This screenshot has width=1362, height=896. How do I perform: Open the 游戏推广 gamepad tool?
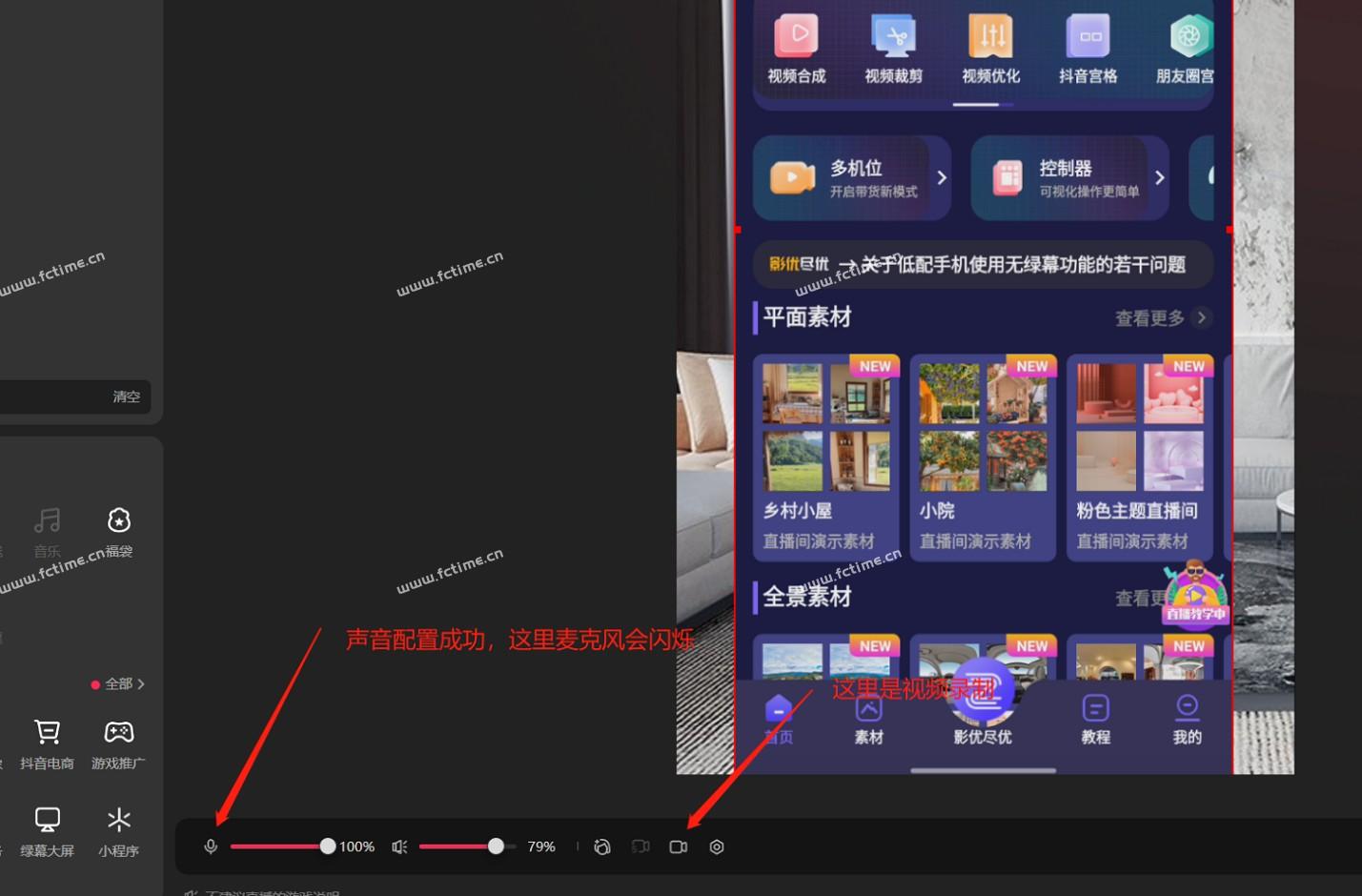point(118,744)
